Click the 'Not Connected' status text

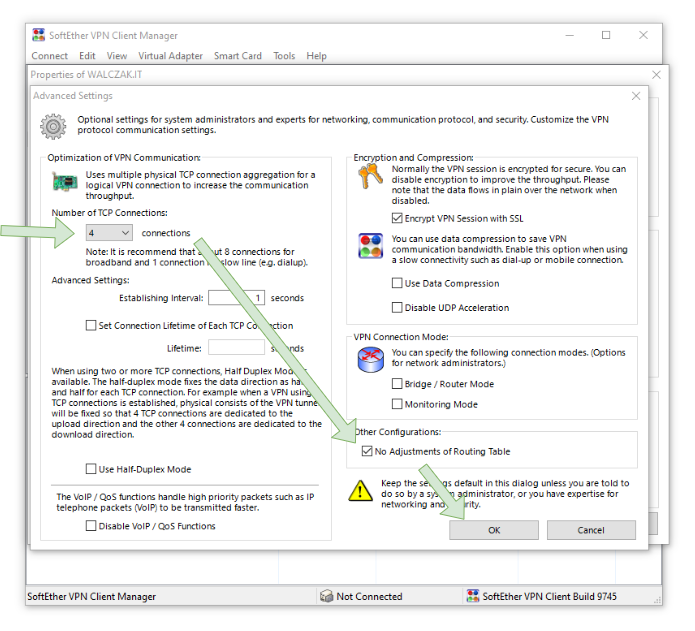click(x=369, y=596)
